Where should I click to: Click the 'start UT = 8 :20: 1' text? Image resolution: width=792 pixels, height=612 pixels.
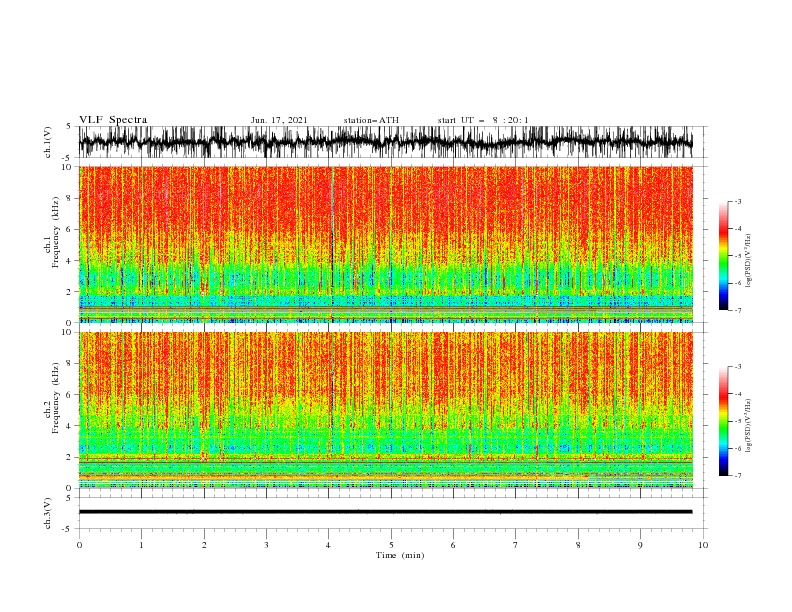coord(483,120)
